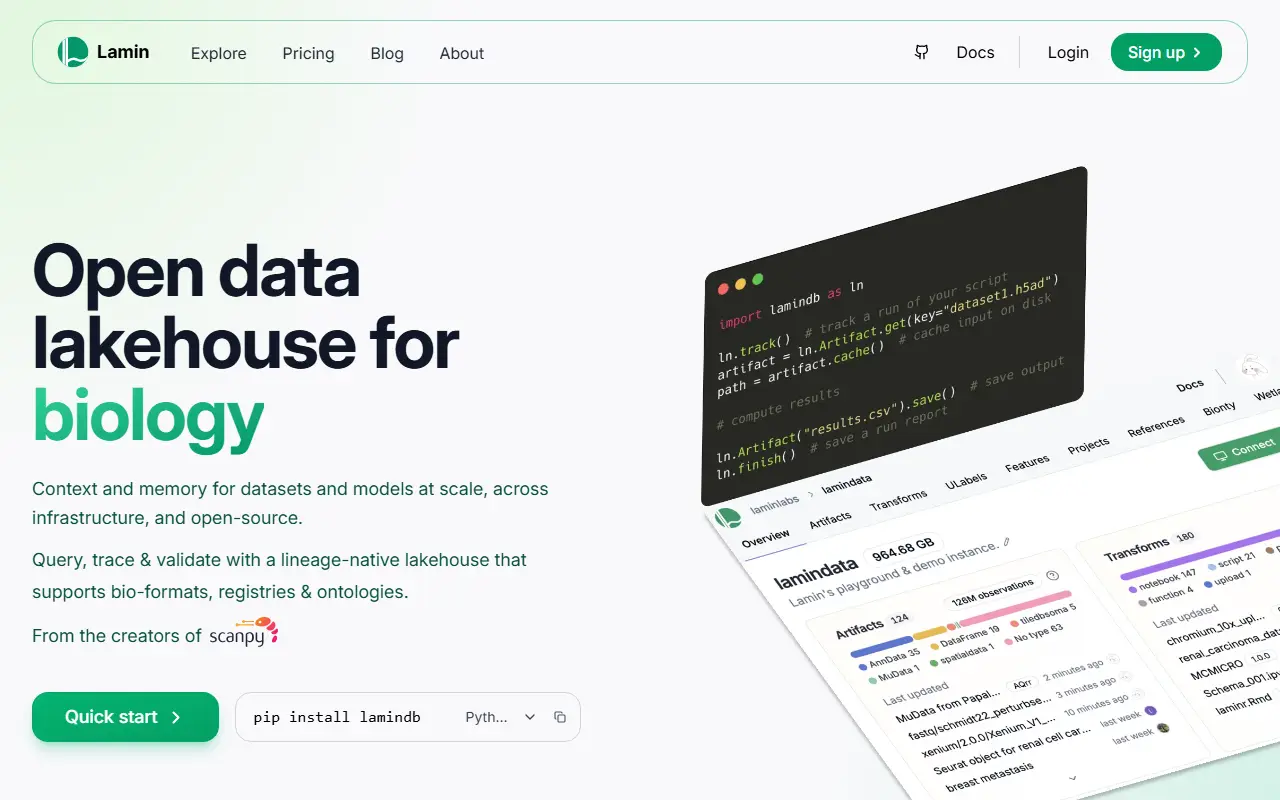The image size is (1280, 800).
Task: Switch to the ULabels tab in the preview
Action: [x=966, y=479]
